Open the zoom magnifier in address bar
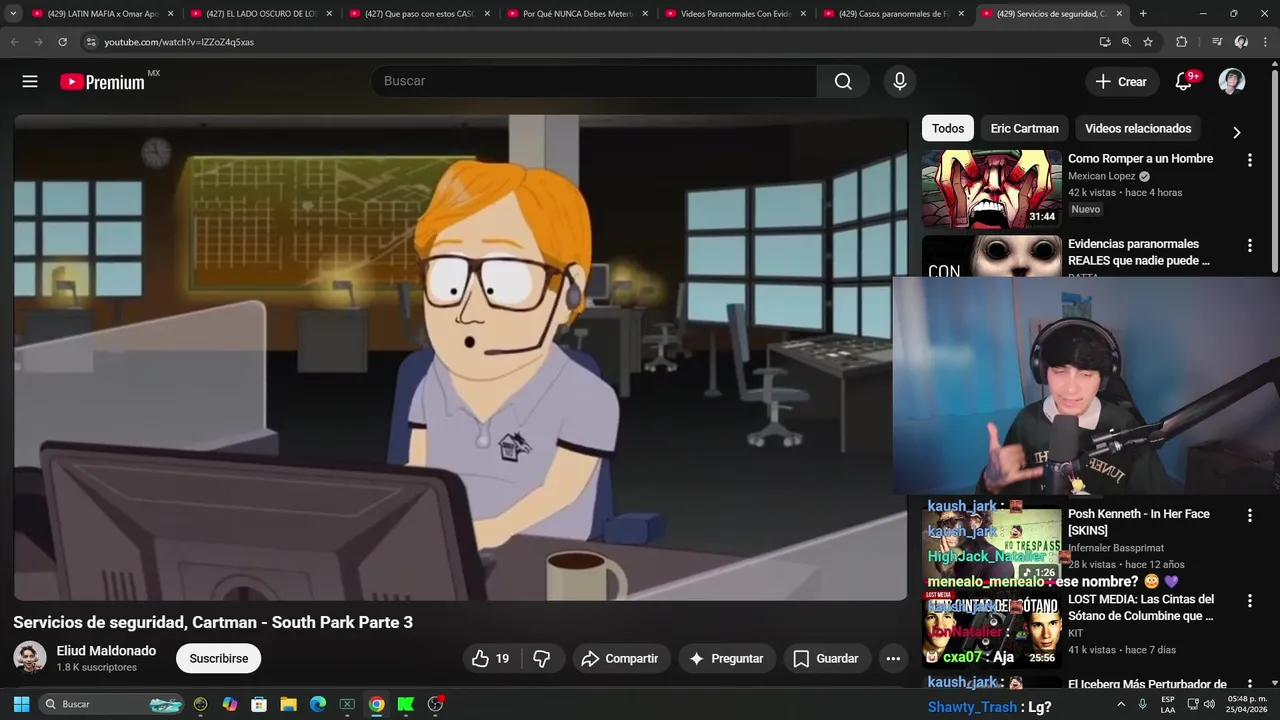This screenshot has width=1280, height=720. coord(1126,42)
